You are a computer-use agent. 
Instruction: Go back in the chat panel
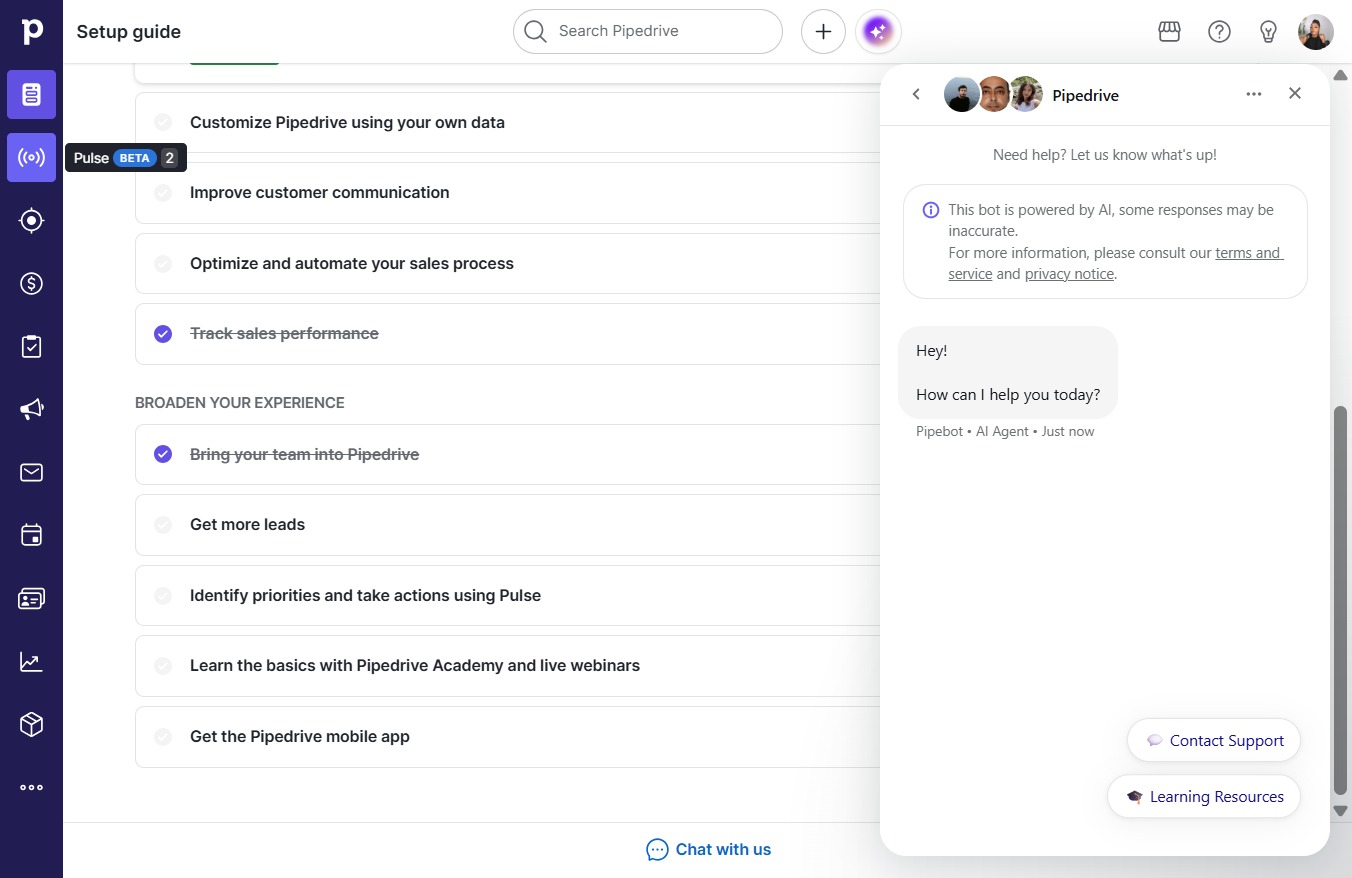point(916,94)
